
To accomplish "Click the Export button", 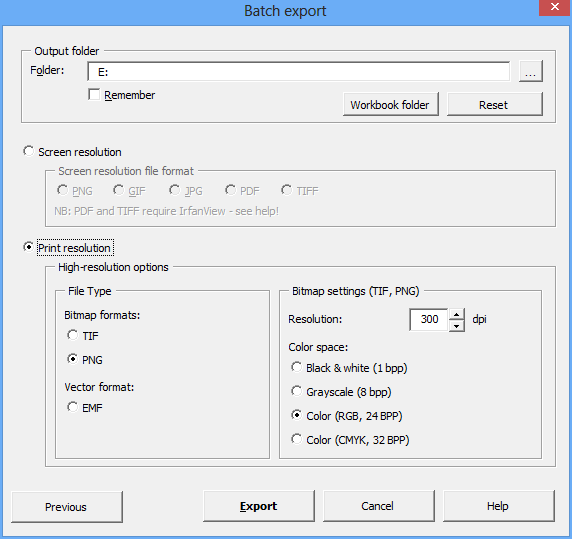I will (259, 506).
